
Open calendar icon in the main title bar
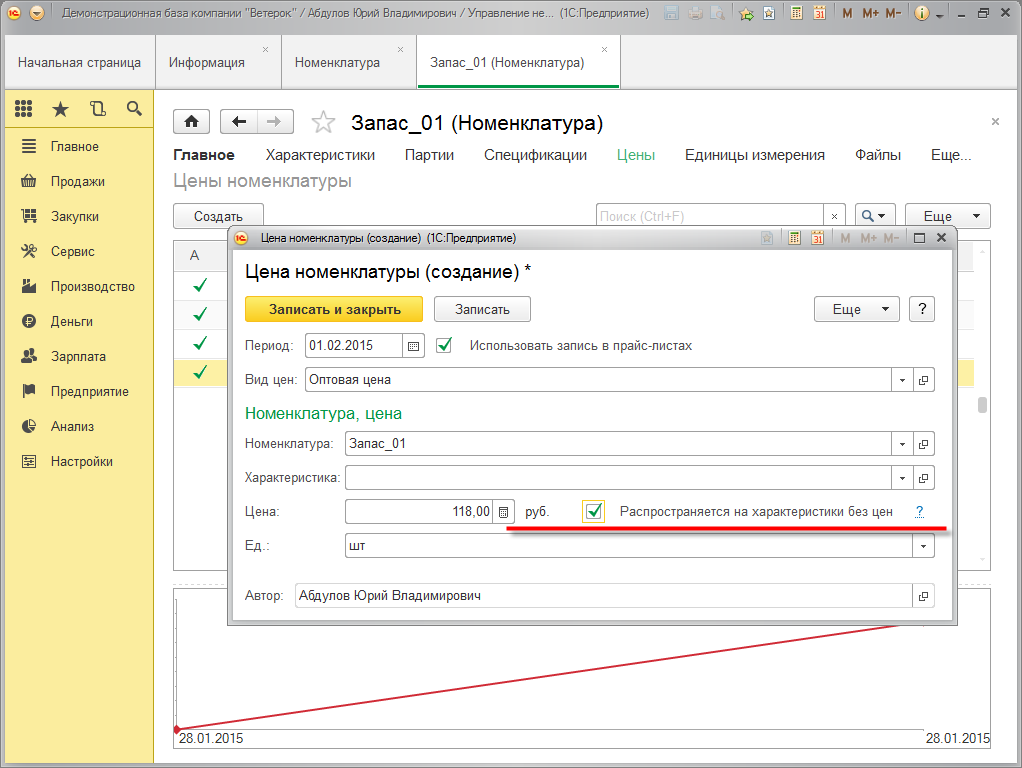pyautogui.click(x=819, y=13)
